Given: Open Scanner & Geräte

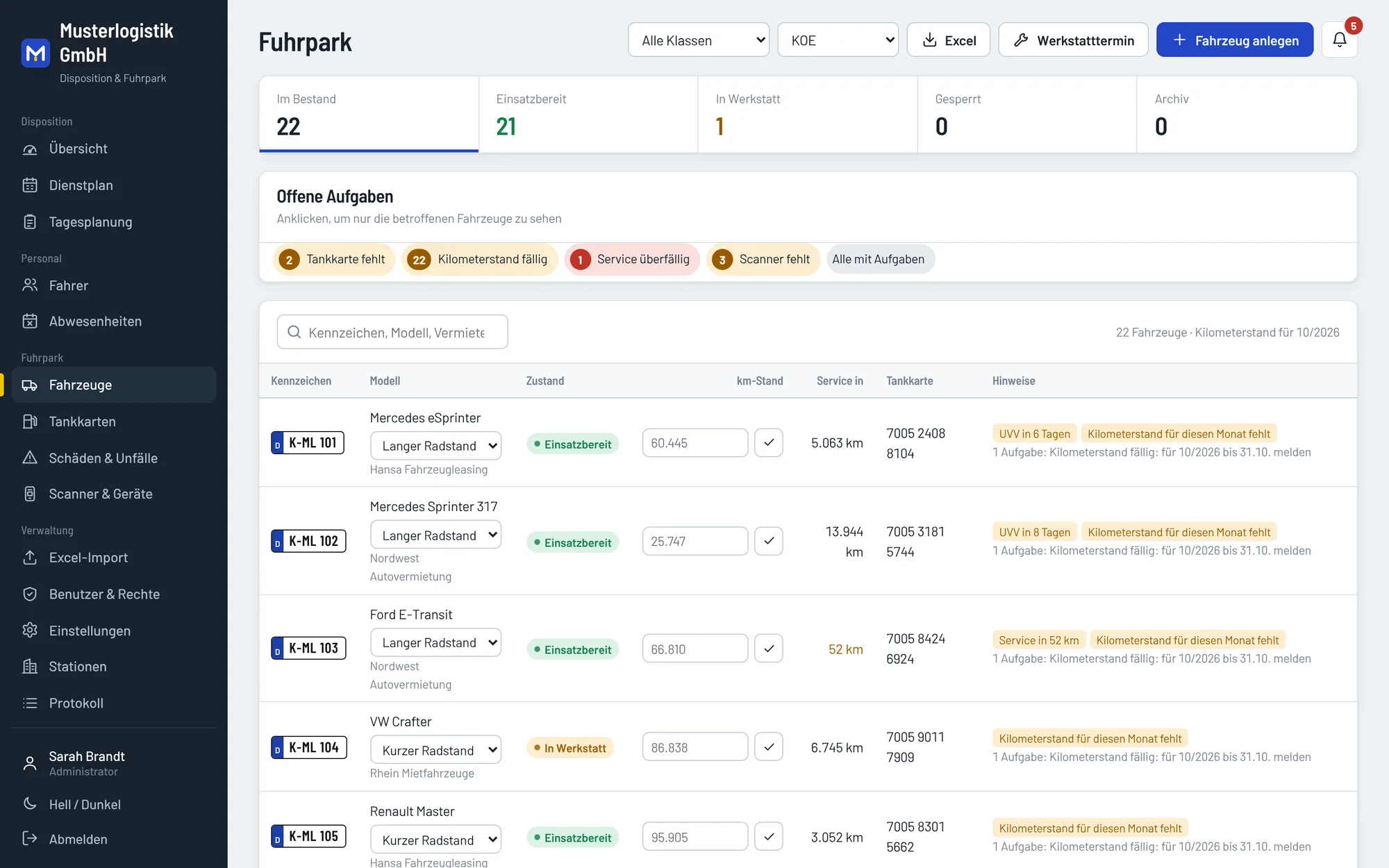Looking at the screenshot, I should 114,494.
